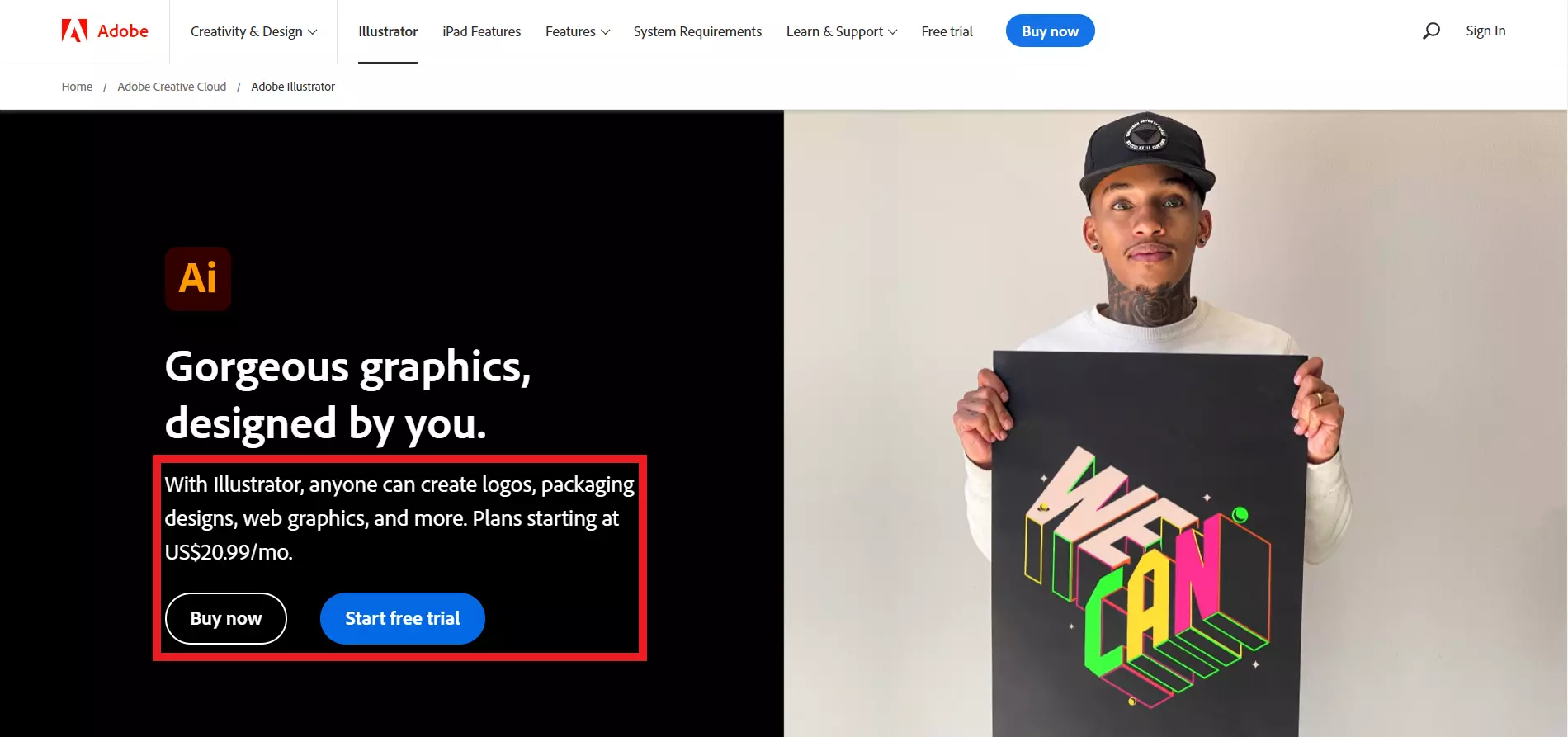Select the Adobe Illustrator breadcrumb
Viewport: 1568px width, 737px height.
coord(293,86)
